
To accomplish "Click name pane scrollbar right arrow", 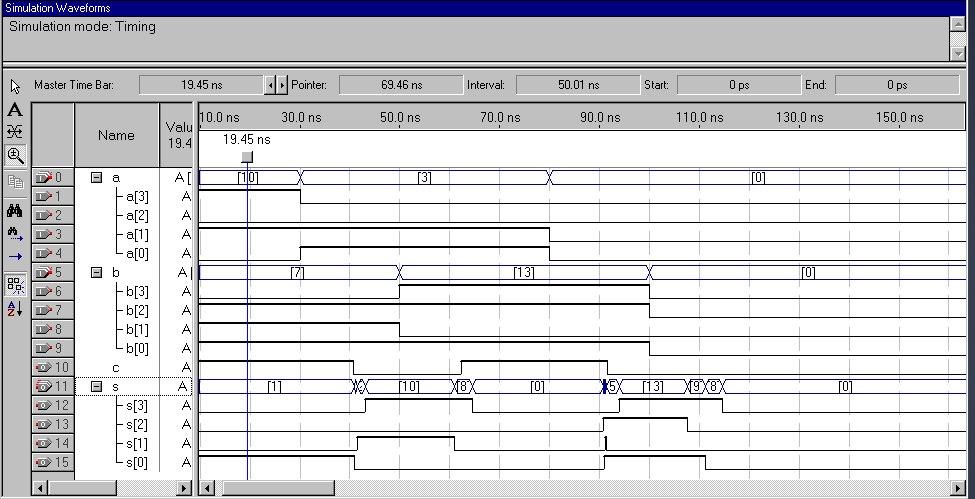I will pyautogui.click(x=184, y=488).
